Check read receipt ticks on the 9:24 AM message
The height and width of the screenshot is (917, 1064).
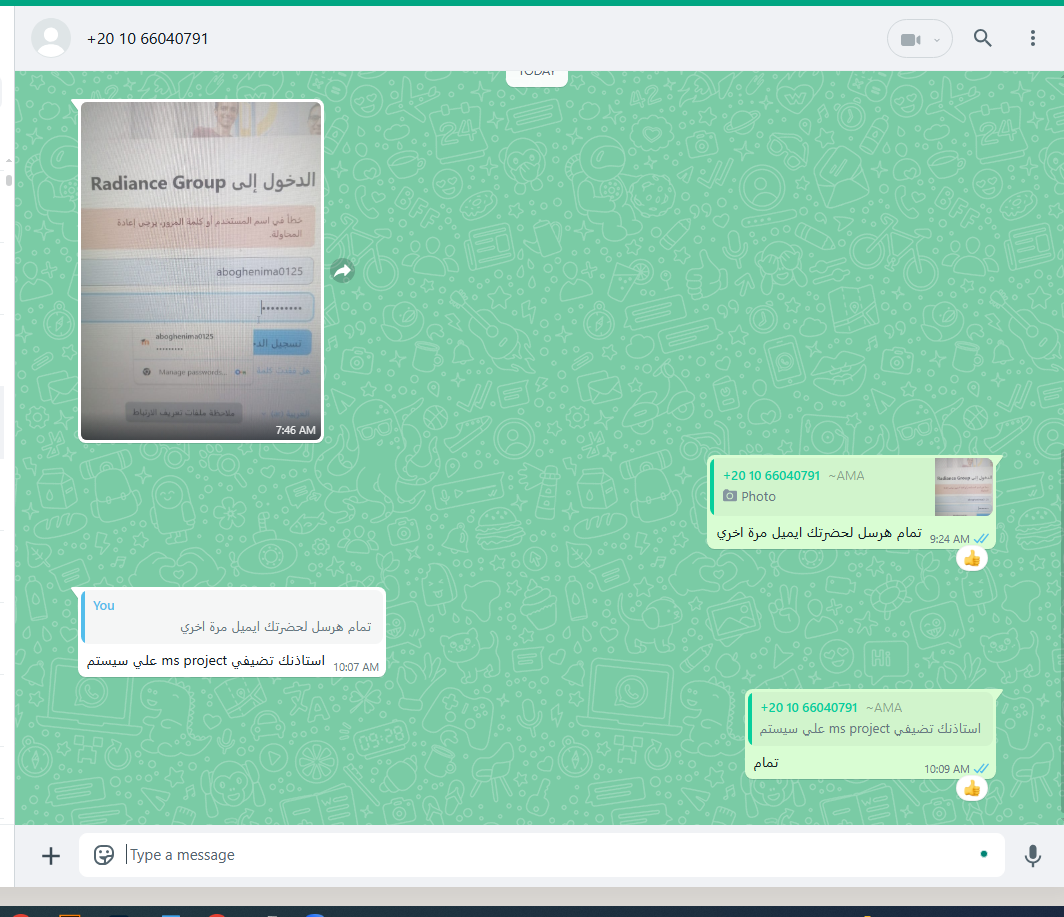coord(981,538)
